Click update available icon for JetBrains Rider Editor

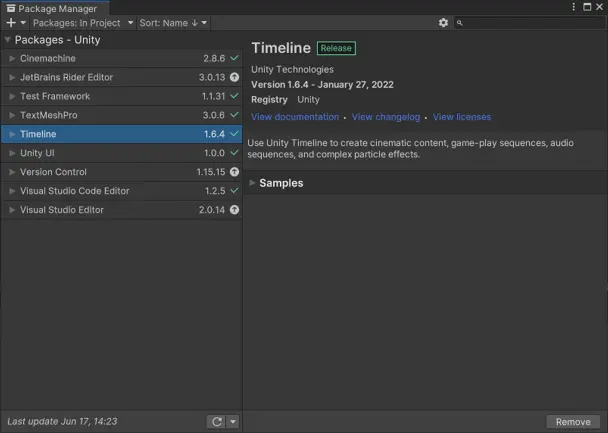[x=234, y=77]
